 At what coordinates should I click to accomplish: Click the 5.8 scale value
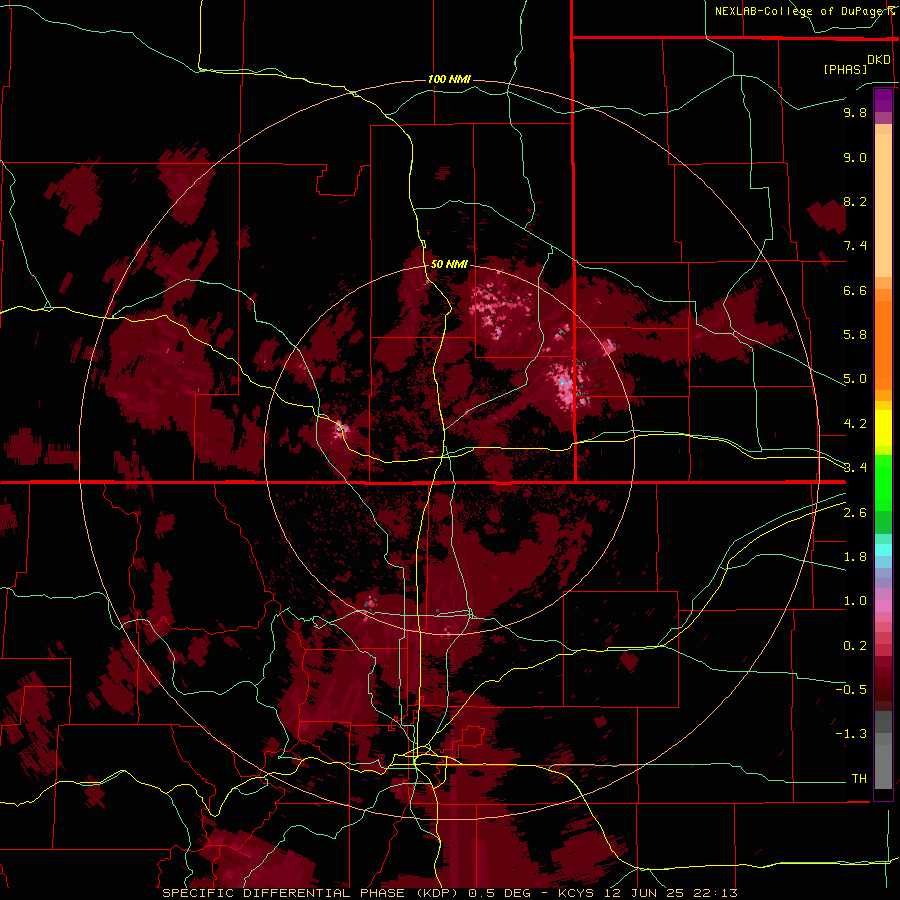point(855,335)
